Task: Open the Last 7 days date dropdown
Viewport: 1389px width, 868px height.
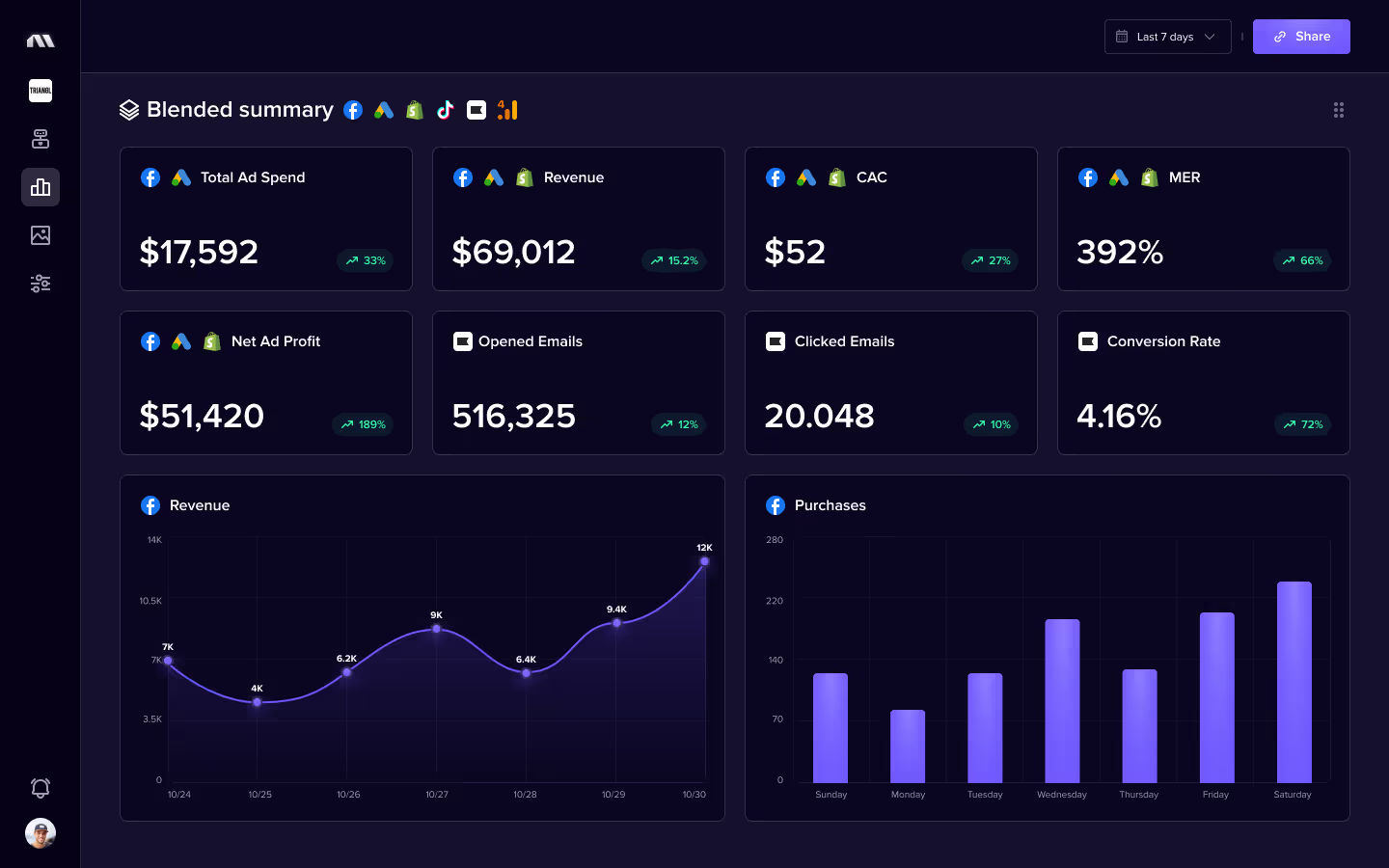Action: pyautogui.click(x=1167, y=37)
